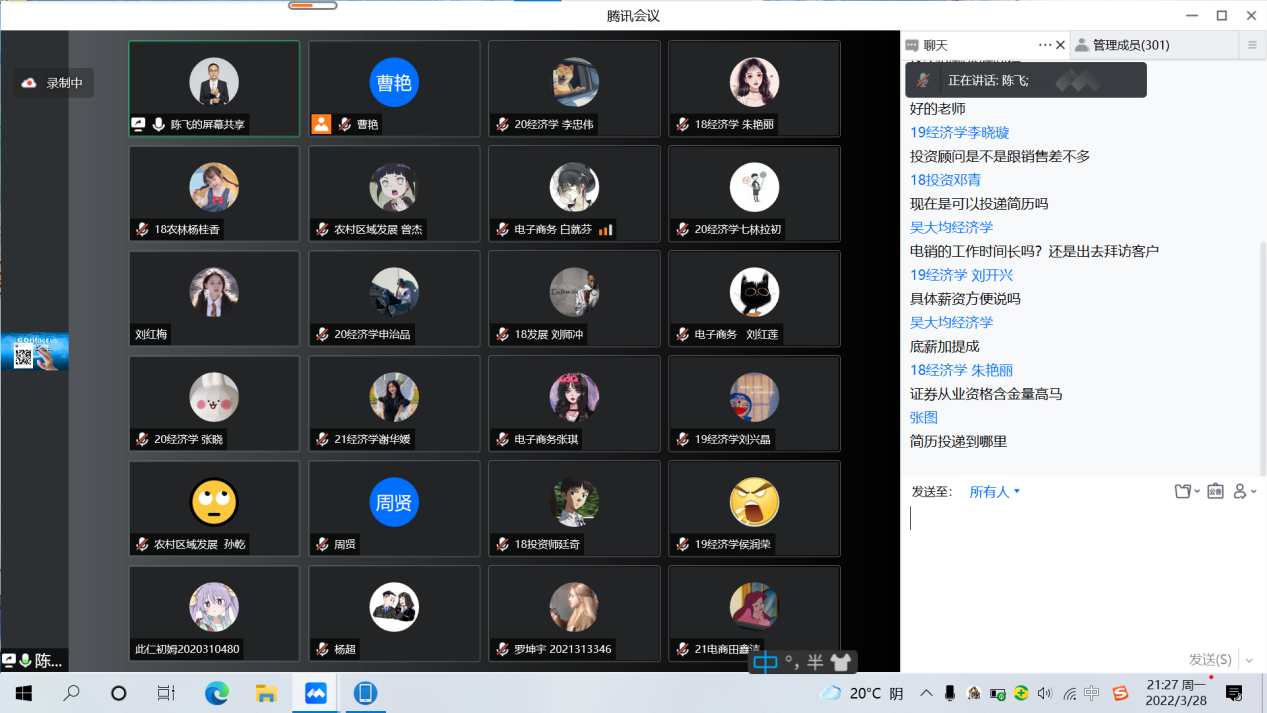Screen dimensions: 1267x713
Task: Click sender name 19经济学李晓璇 in chat
Action: click(959, 132)
